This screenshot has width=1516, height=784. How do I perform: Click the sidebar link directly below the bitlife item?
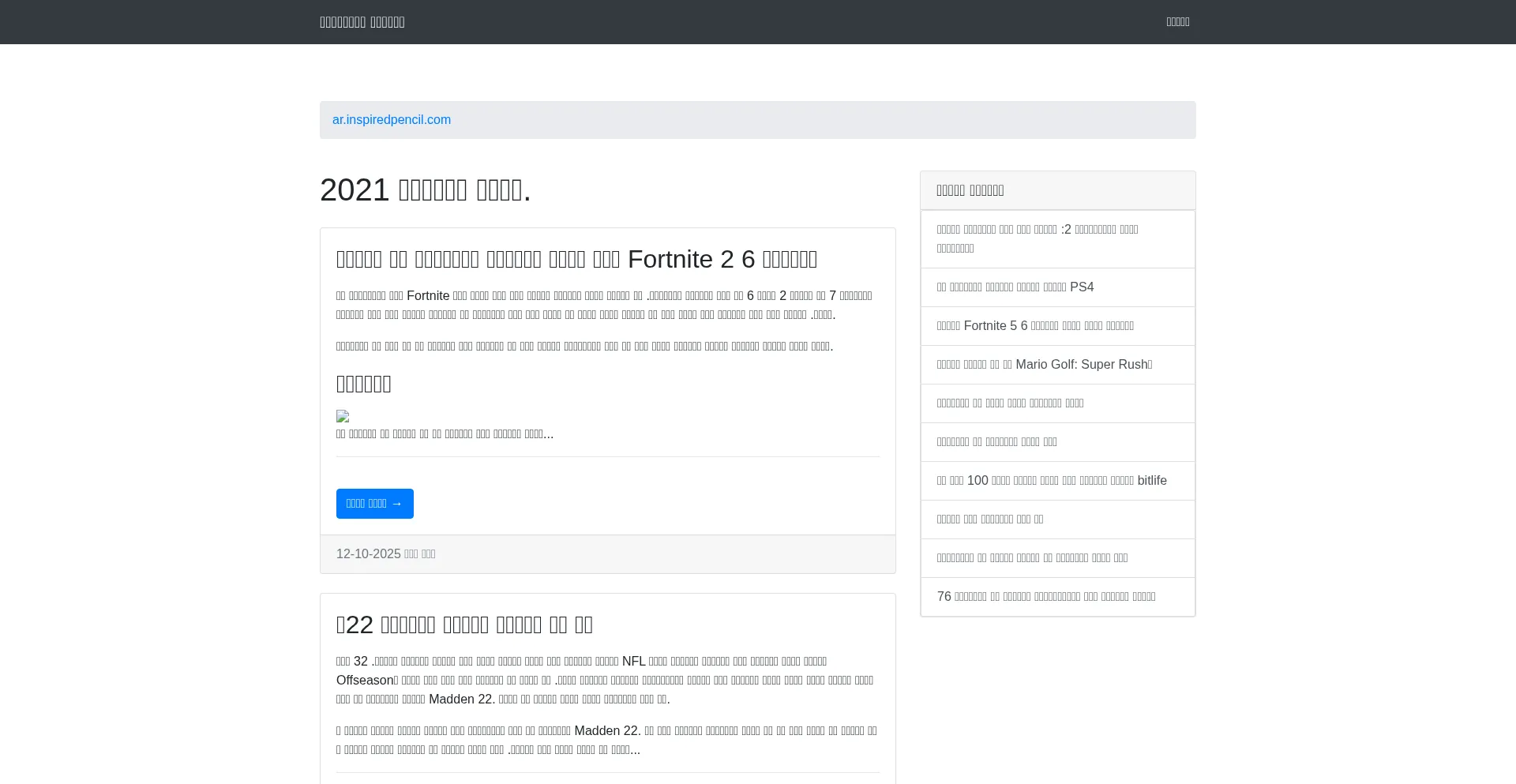click(989, 520)
